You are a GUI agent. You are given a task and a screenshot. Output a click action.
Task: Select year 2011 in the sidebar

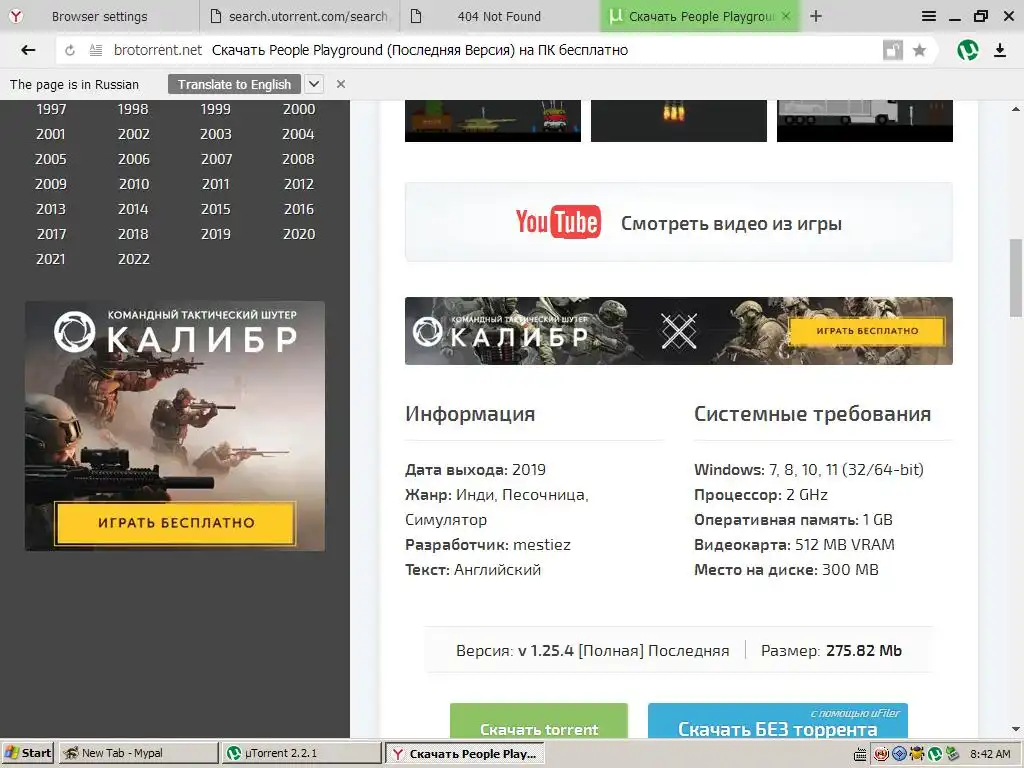(x=216, y=184)
